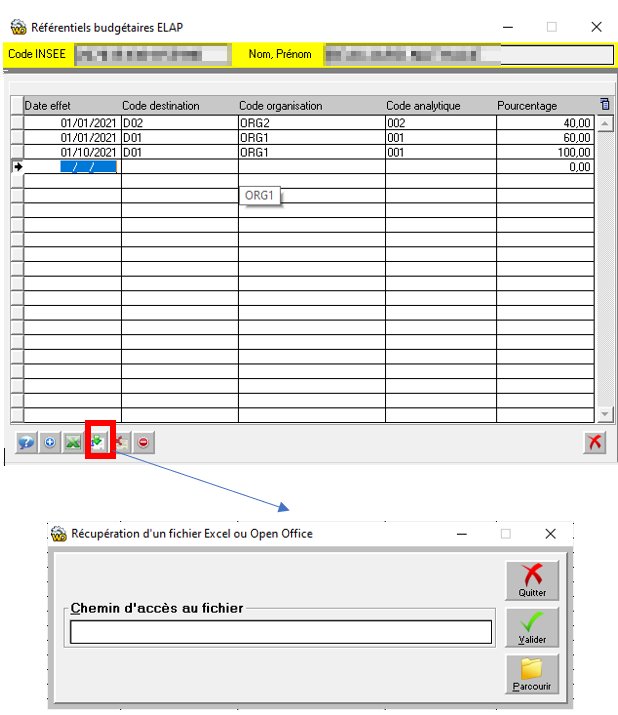This screenshot has width=618, height=715.
Task: Click the 01/10/2021 date cell
Action: [73, 152]
